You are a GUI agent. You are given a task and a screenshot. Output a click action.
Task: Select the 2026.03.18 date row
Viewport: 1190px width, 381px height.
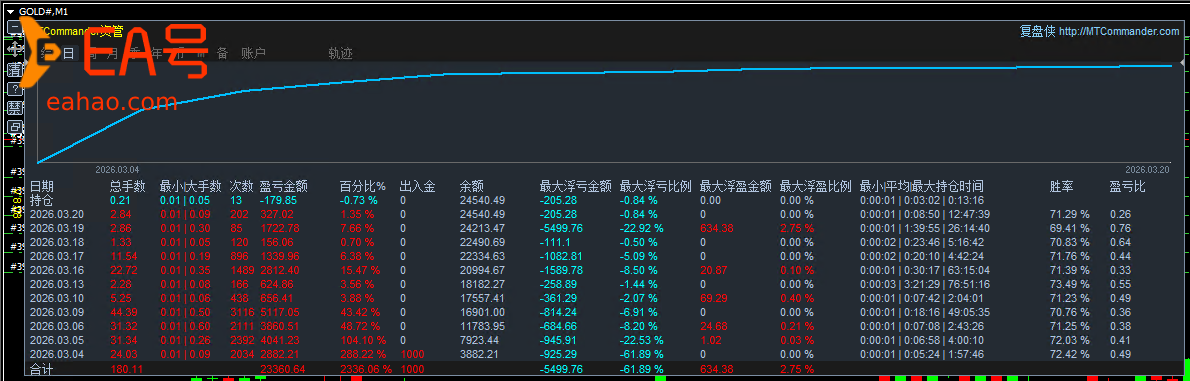tap(57, 242)
